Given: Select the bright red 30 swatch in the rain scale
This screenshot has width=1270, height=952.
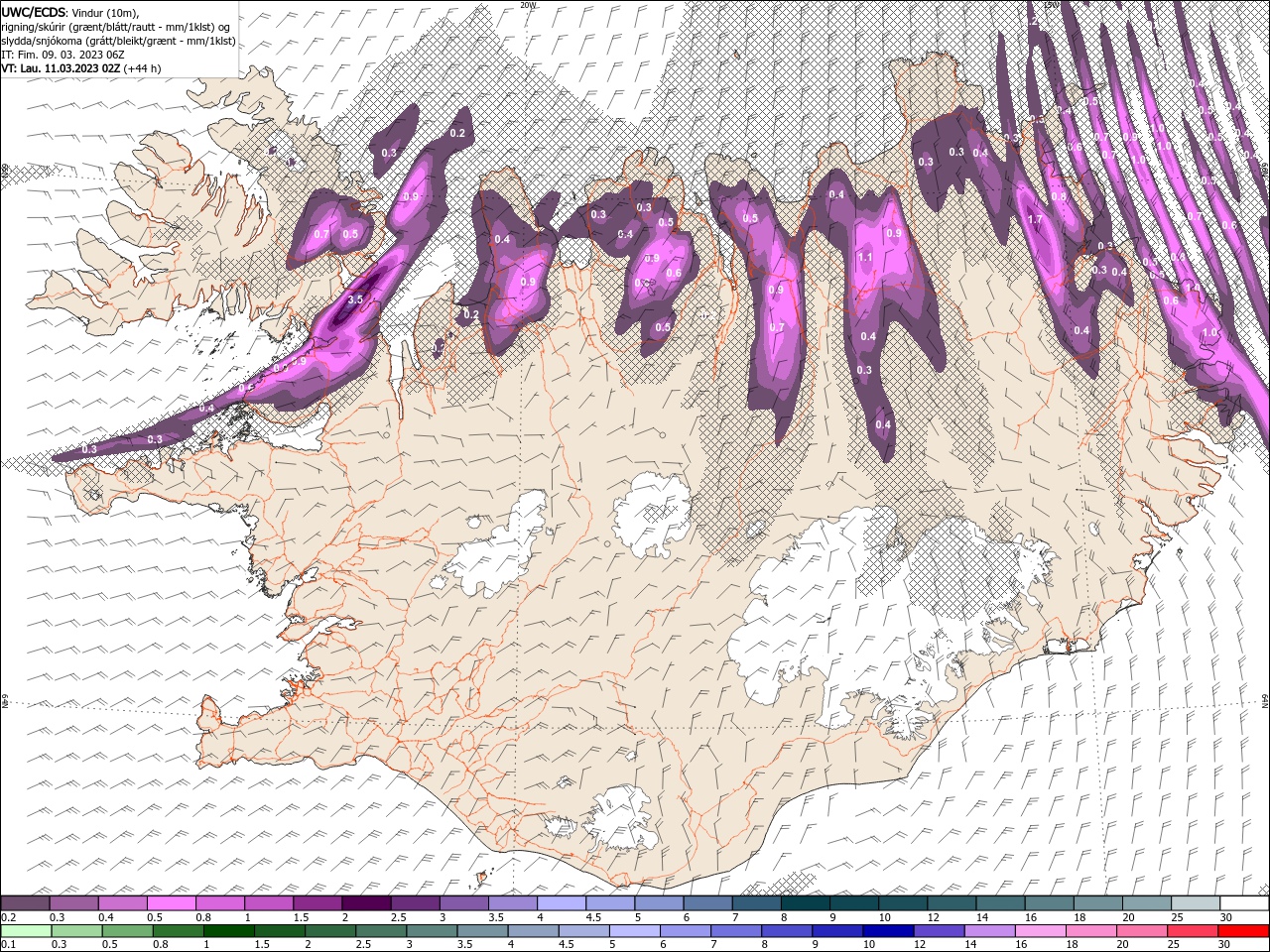Looking at the screenshot, I should pos(1243,931).
